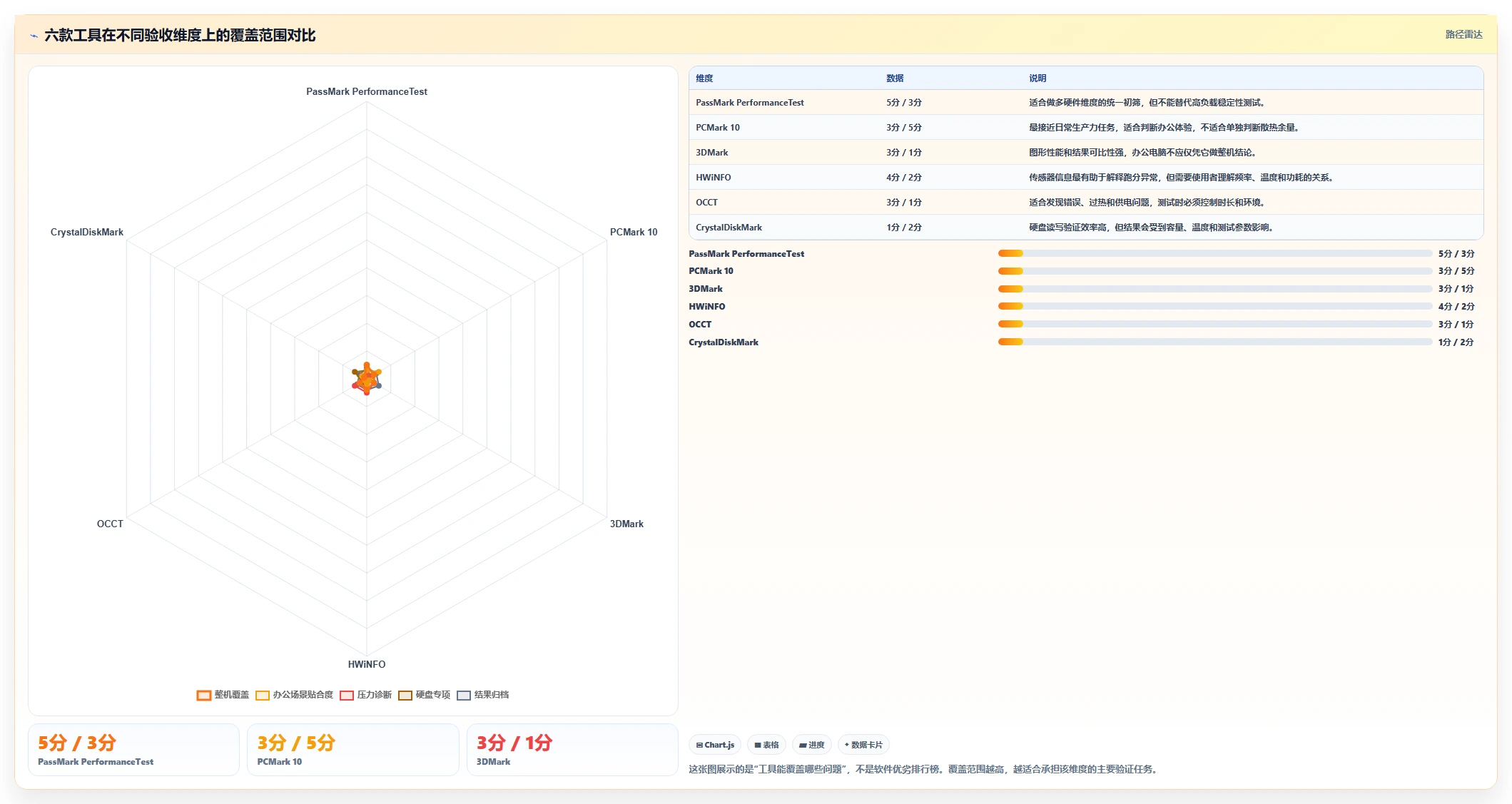Open the 3分 / 5分 PCMark 10 data card
Screen dimensions: 1512x804
[x=352, y=750]
